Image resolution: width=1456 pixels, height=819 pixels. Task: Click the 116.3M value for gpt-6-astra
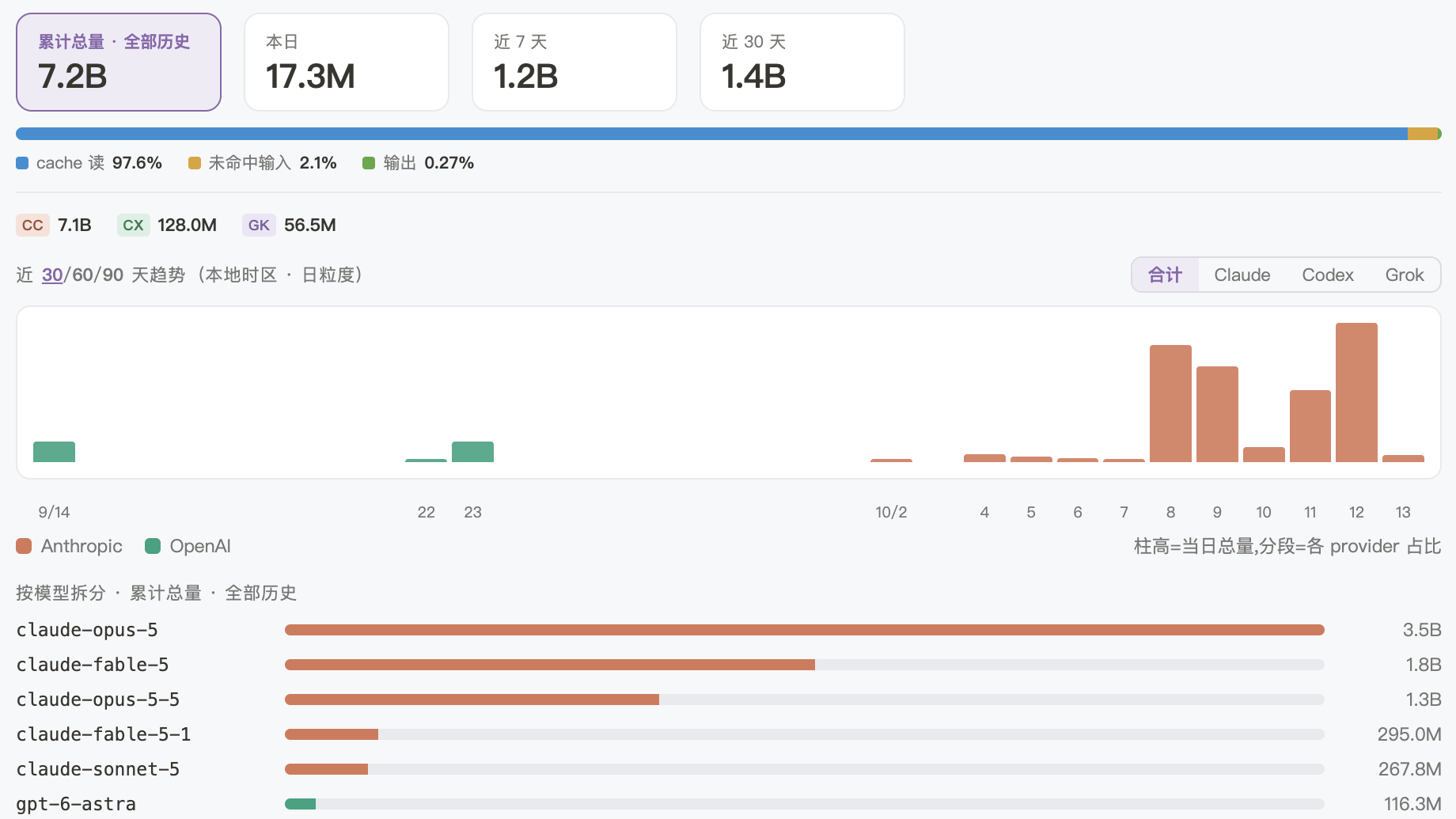1412,804
